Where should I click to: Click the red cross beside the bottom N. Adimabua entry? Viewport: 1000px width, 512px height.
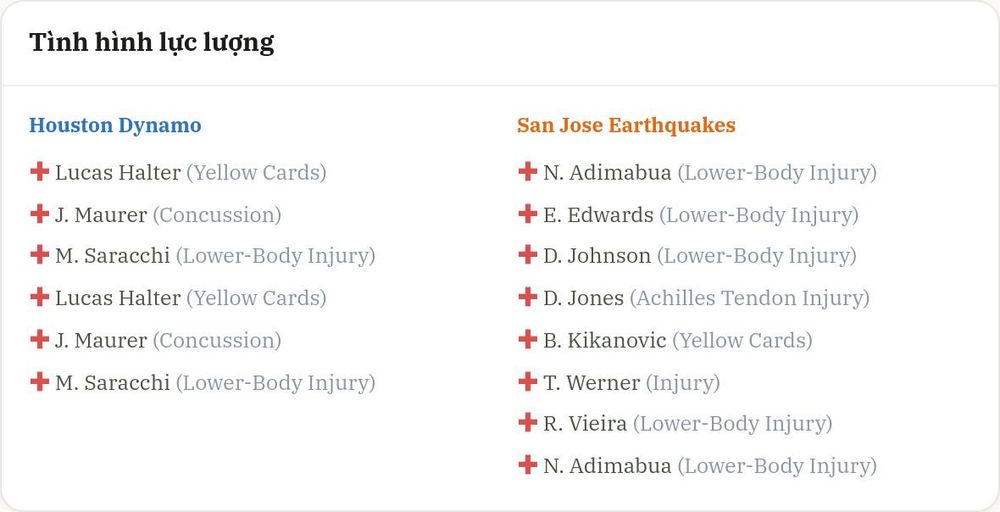click(527, 465)
